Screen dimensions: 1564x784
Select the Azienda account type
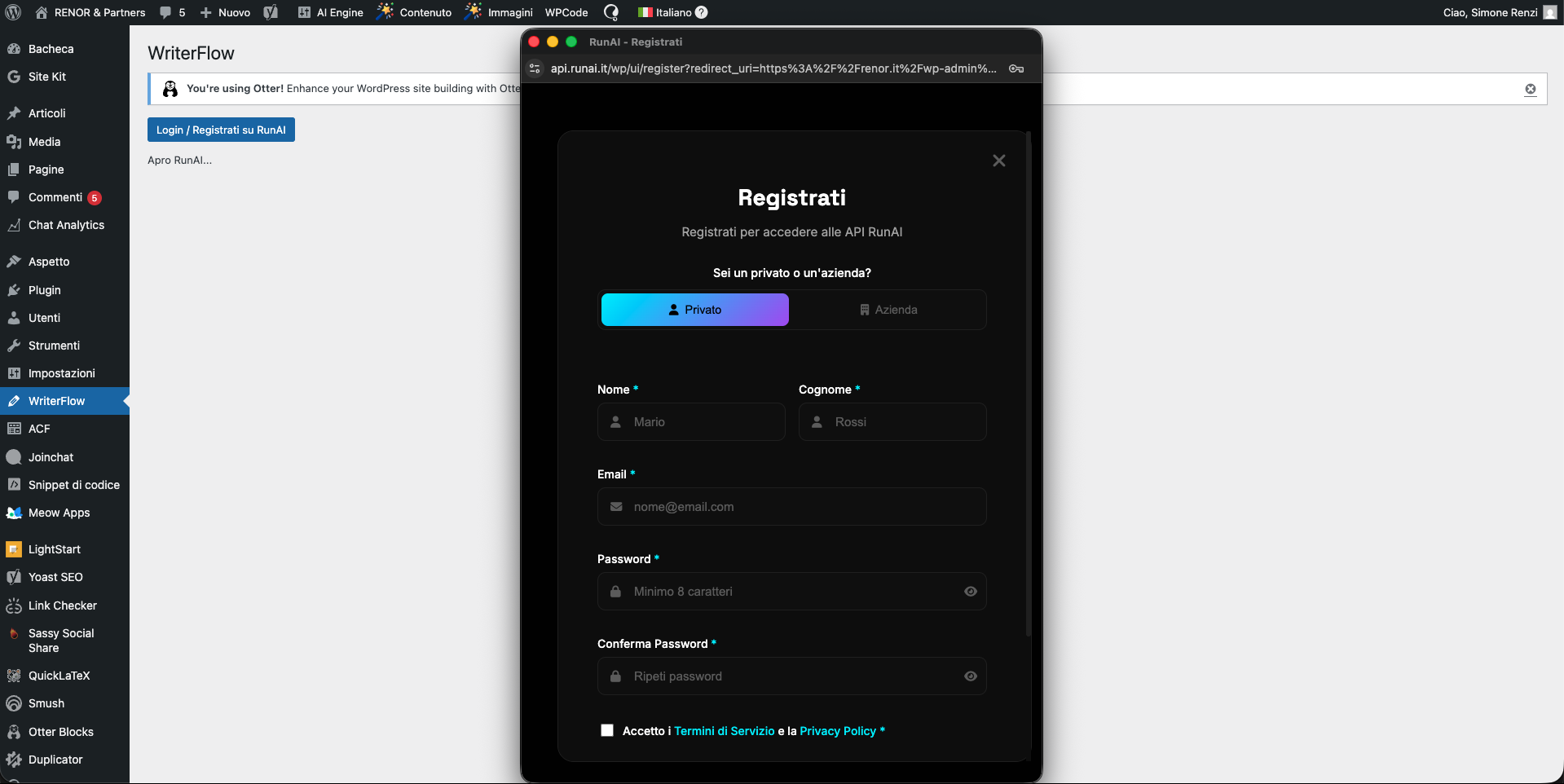(x=890, y=310)
